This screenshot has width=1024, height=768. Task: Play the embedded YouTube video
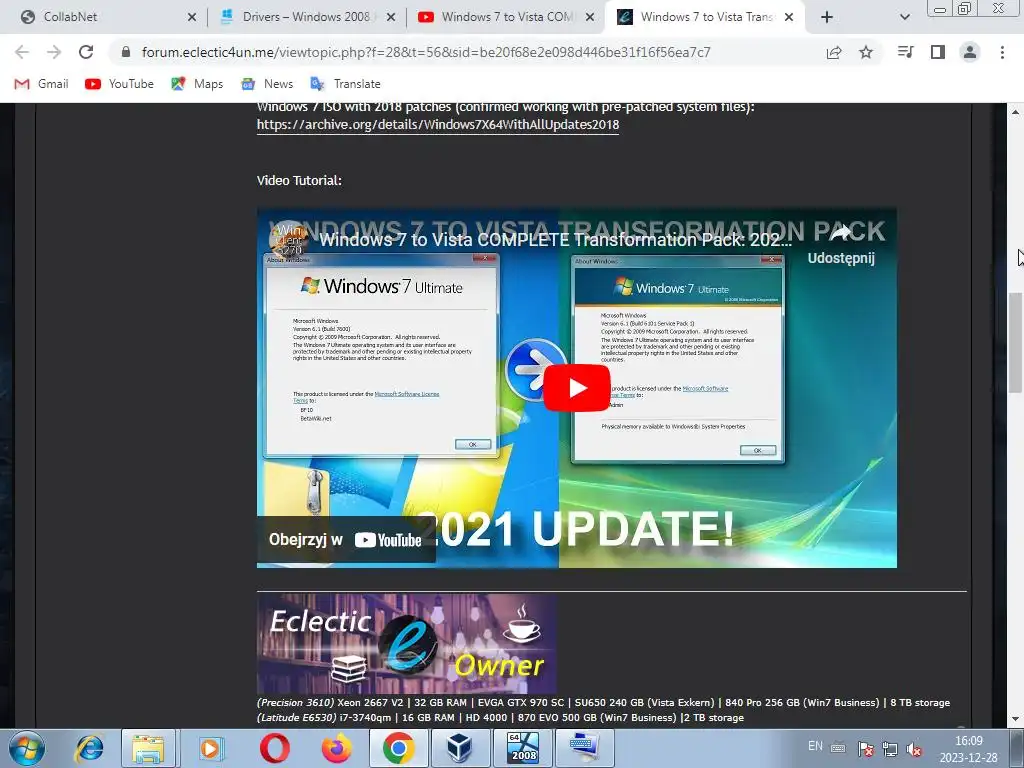pyautogui.click(x=577, y=388)
